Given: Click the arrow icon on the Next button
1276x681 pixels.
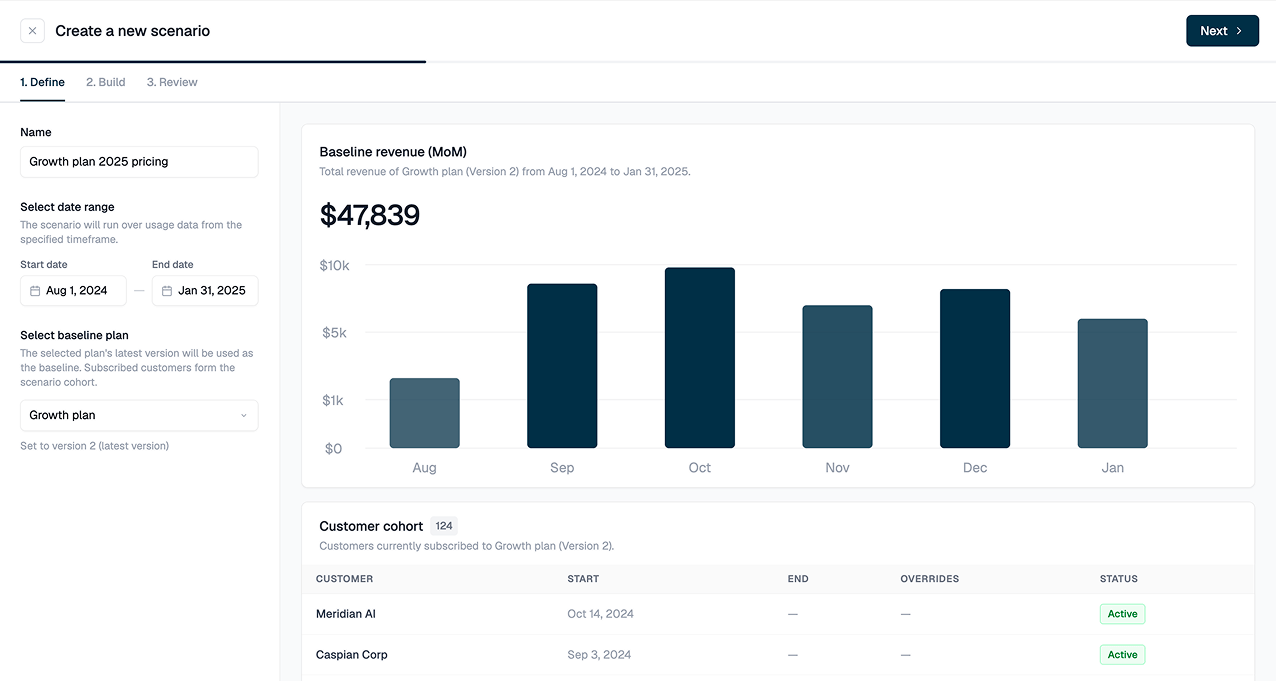Looking at the screenshot, I should (x=1239, y=31).
